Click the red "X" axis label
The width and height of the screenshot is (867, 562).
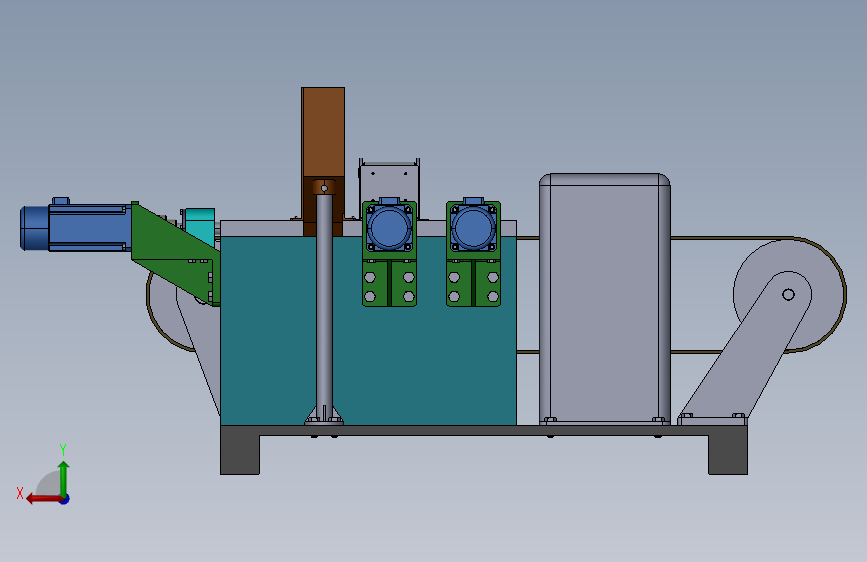pos(20,493)
